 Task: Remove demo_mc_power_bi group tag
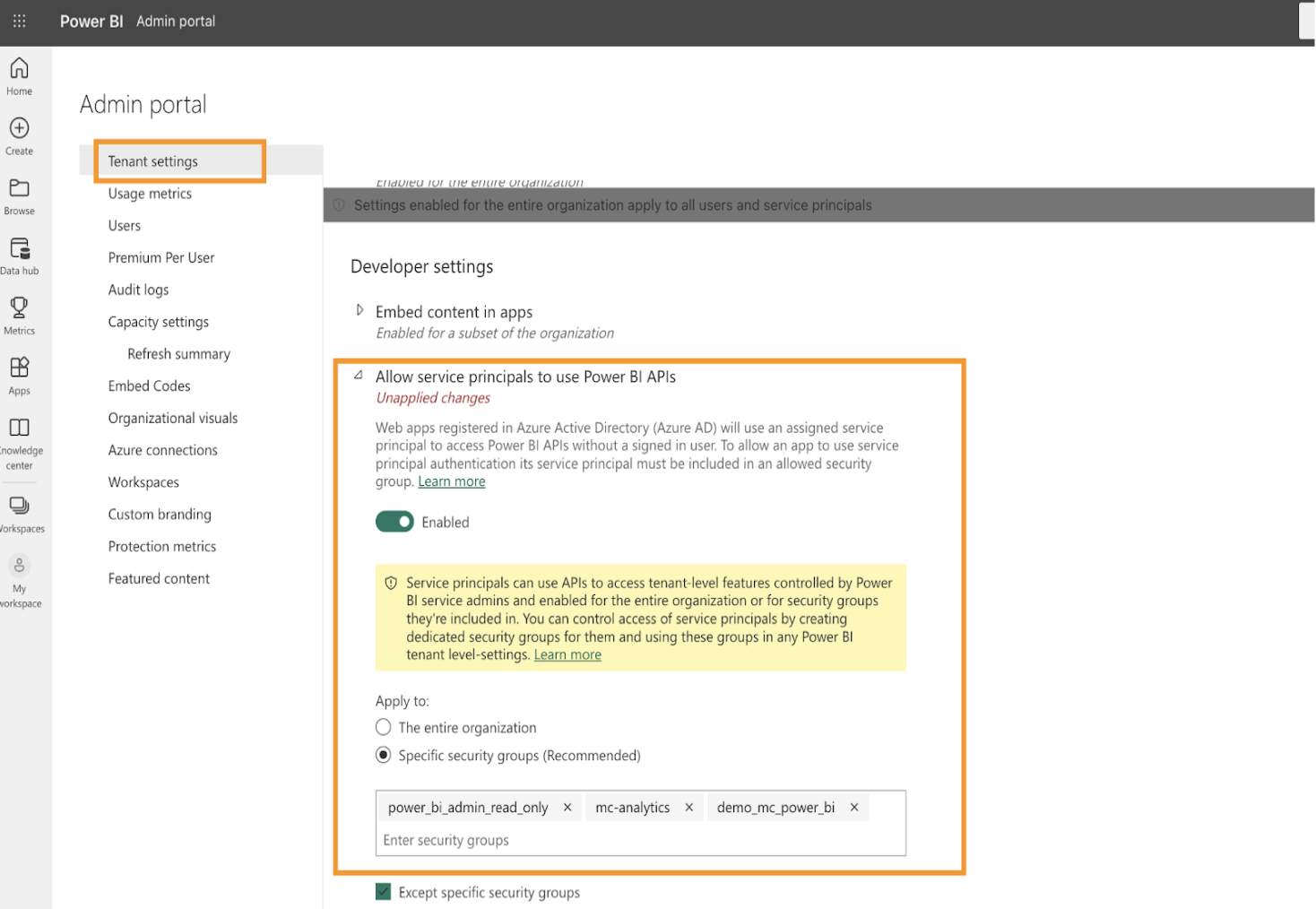(x=854, y=808)
